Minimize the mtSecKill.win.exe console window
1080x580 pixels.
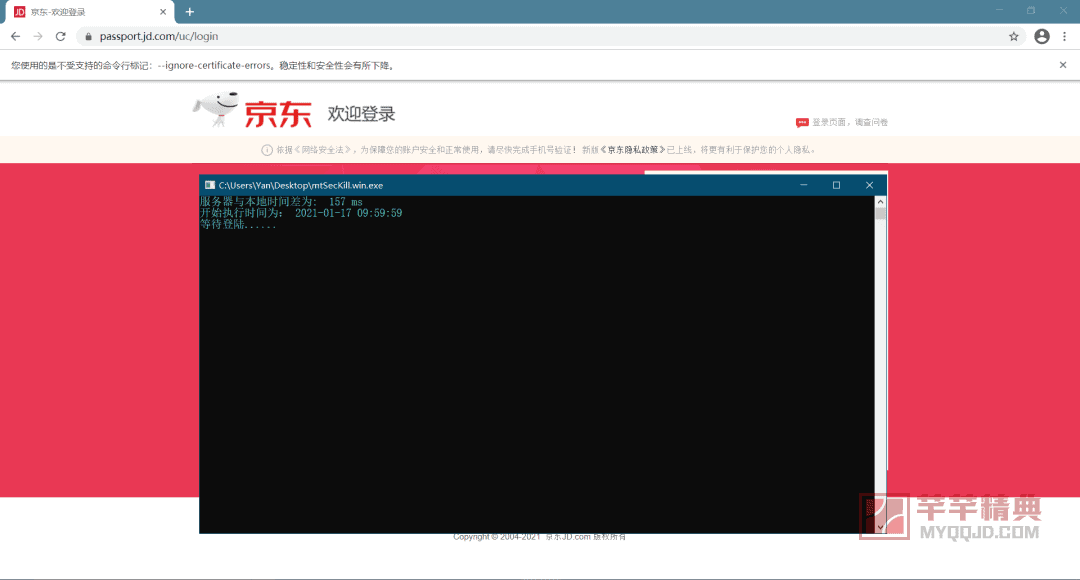click(x=803, y=185)
